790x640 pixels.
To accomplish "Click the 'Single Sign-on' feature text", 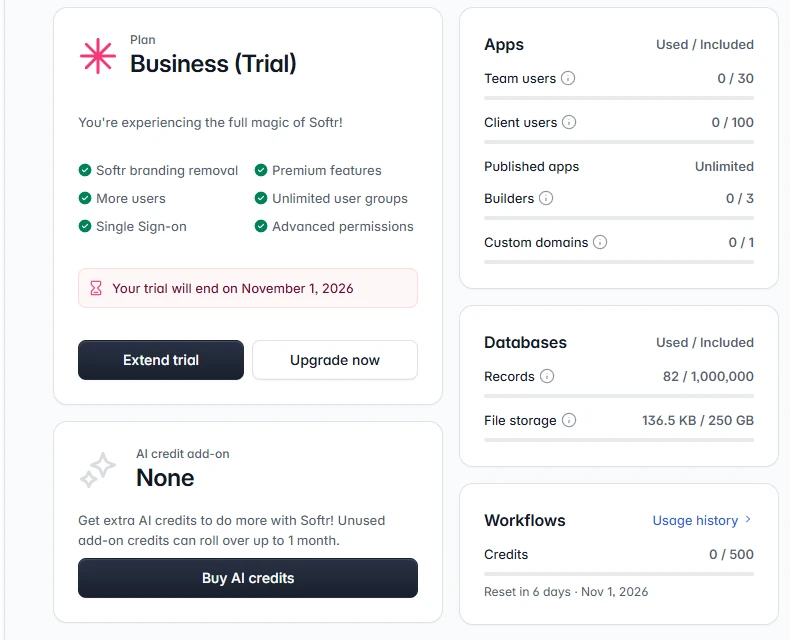I will coord(141,227).
